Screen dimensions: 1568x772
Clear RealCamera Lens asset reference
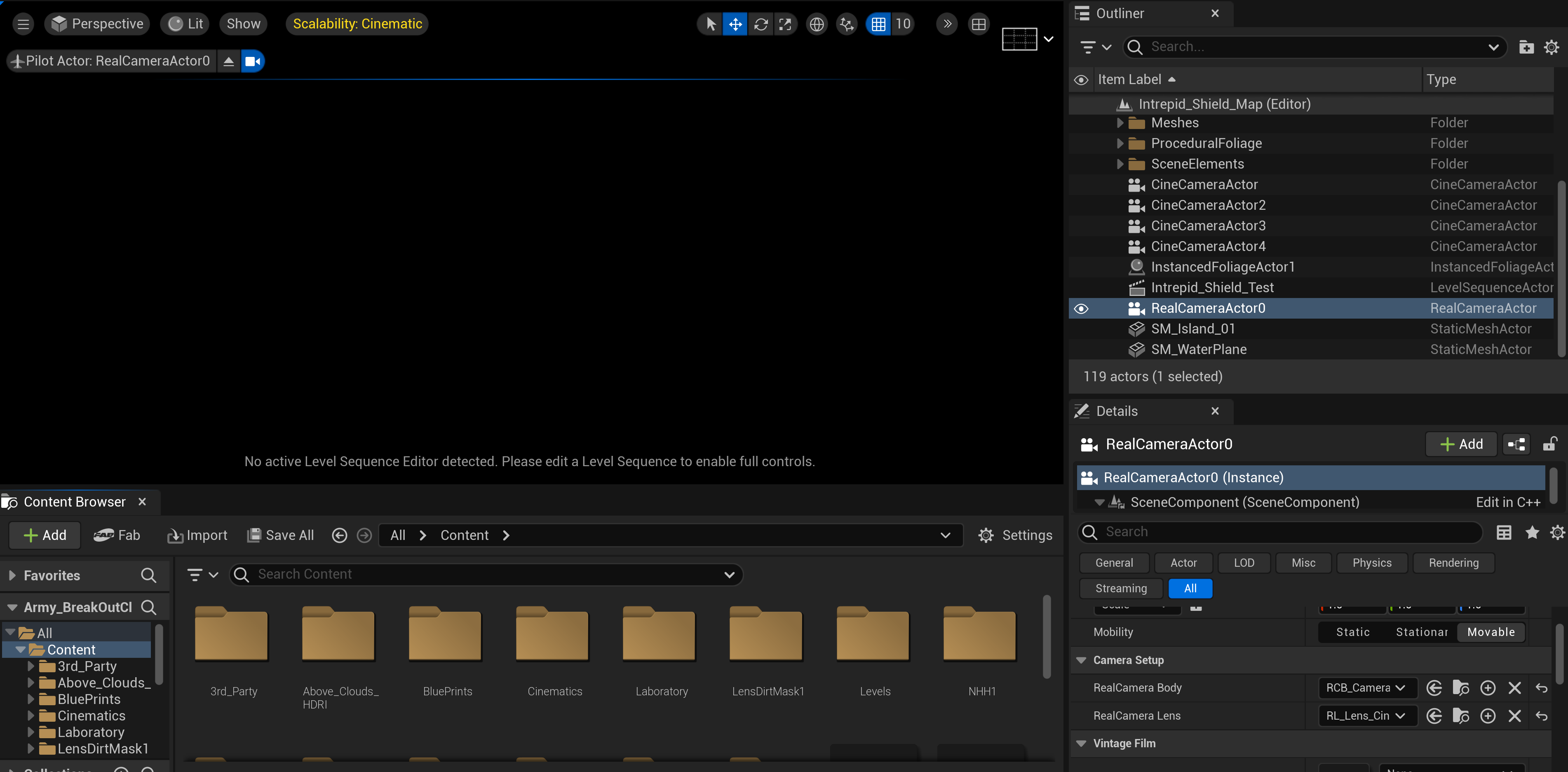1514,717
